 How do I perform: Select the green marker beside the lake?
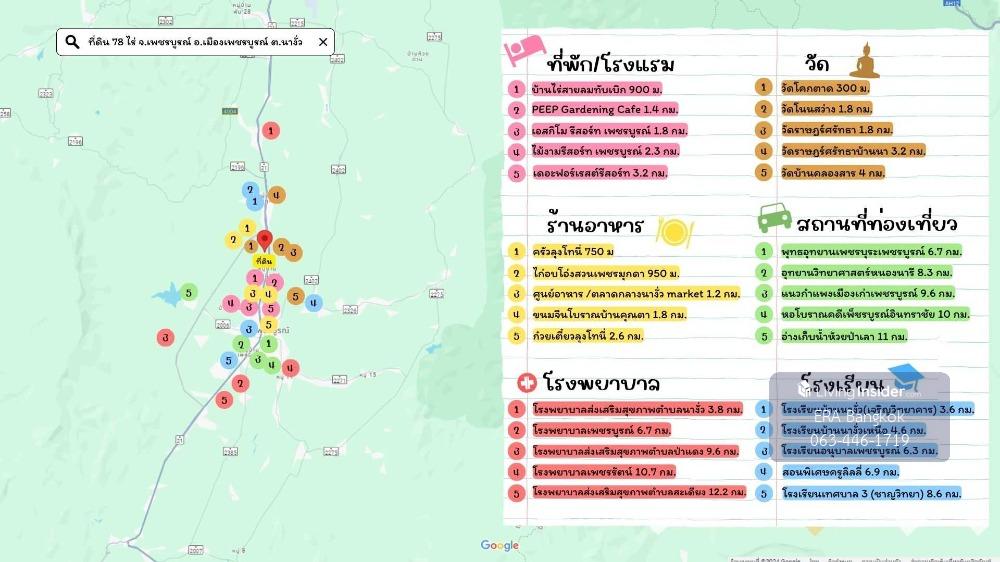tap(190, 292)
